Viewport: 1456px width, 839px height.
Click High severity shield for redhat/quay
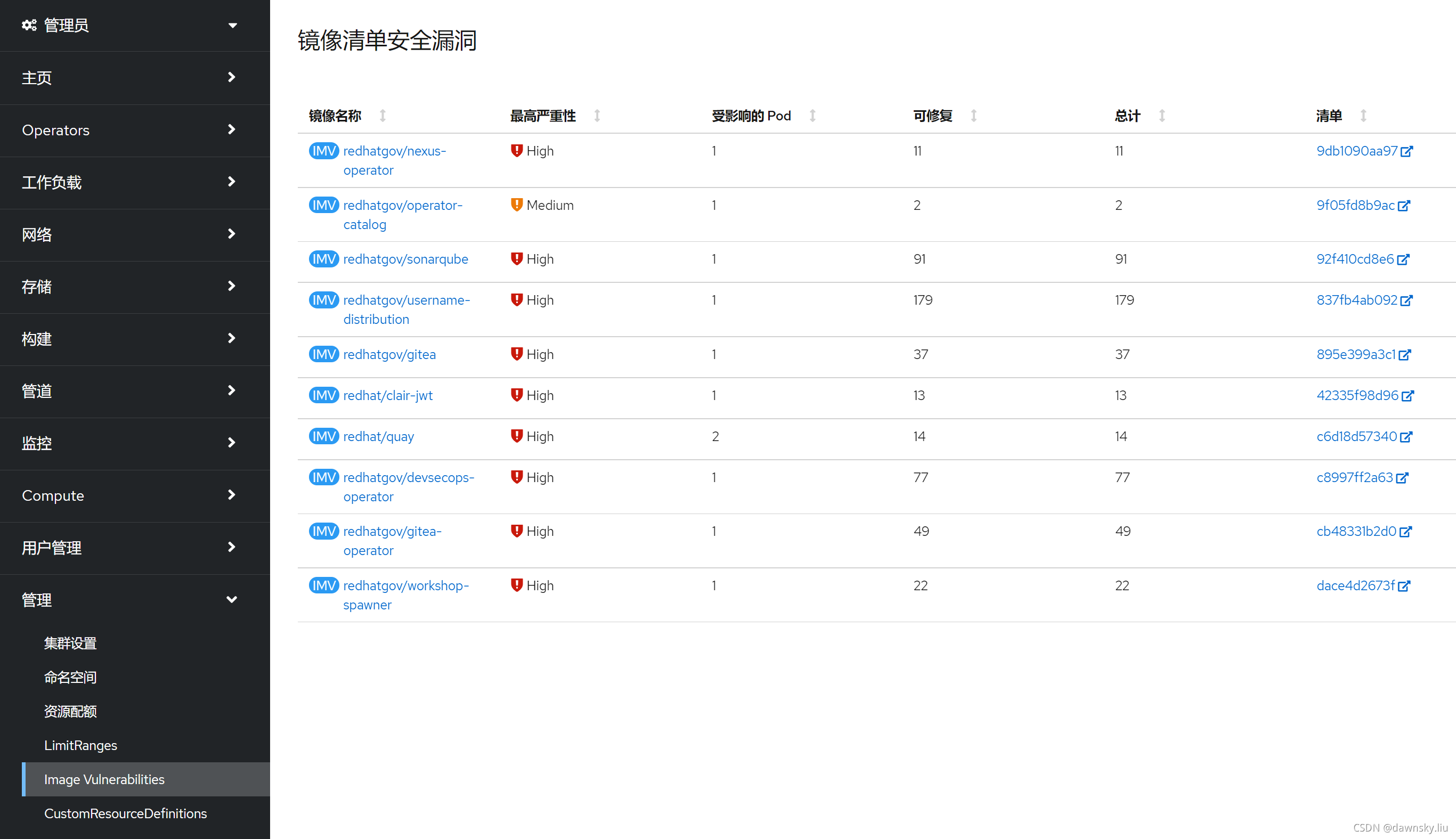point(517,436)
